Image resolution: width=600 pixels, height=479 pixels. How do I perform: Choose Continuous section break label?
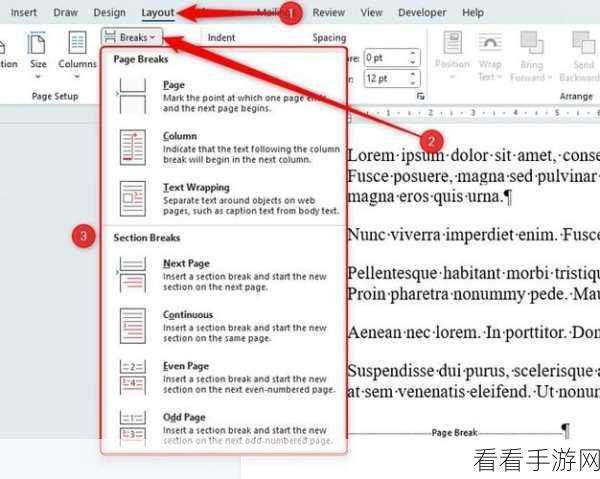point(188,314)
